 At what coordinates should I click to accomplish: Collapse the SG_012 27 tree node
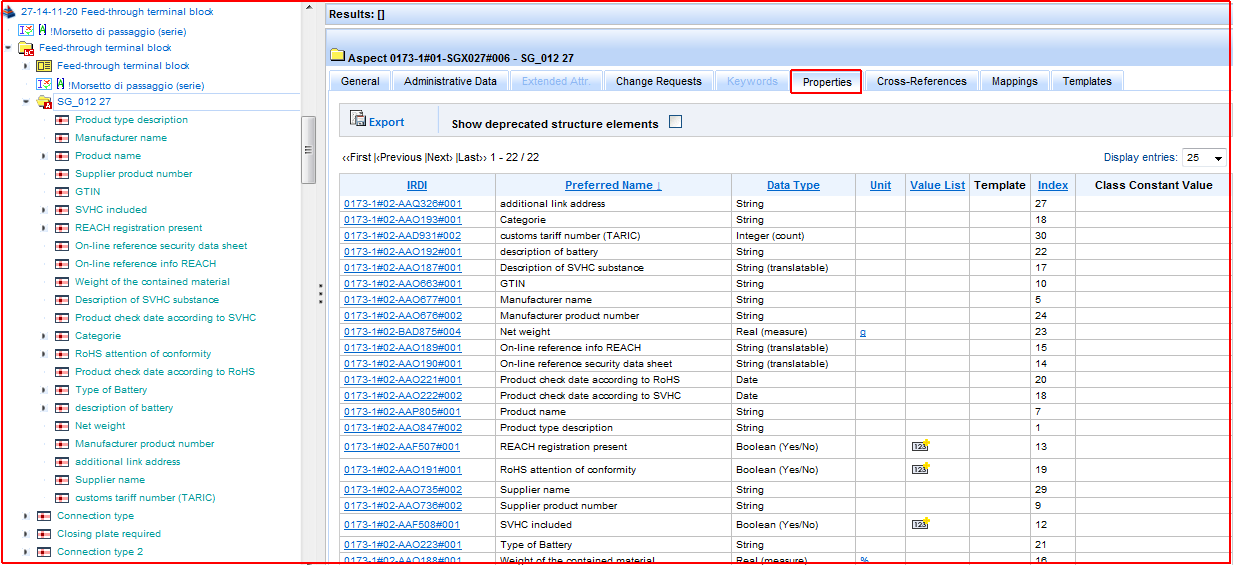26,102
